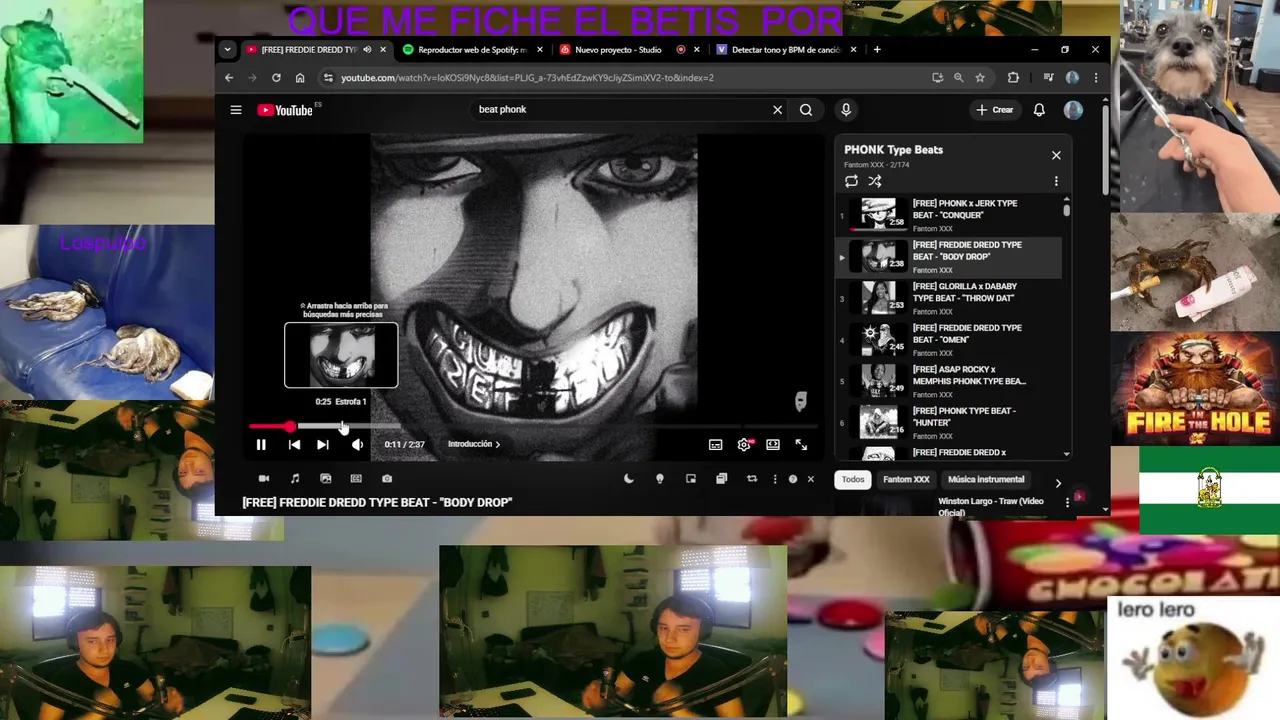Open the Introducción chapter list
The height and width of the screenshot is (720, 1280).
click(474, 444)
